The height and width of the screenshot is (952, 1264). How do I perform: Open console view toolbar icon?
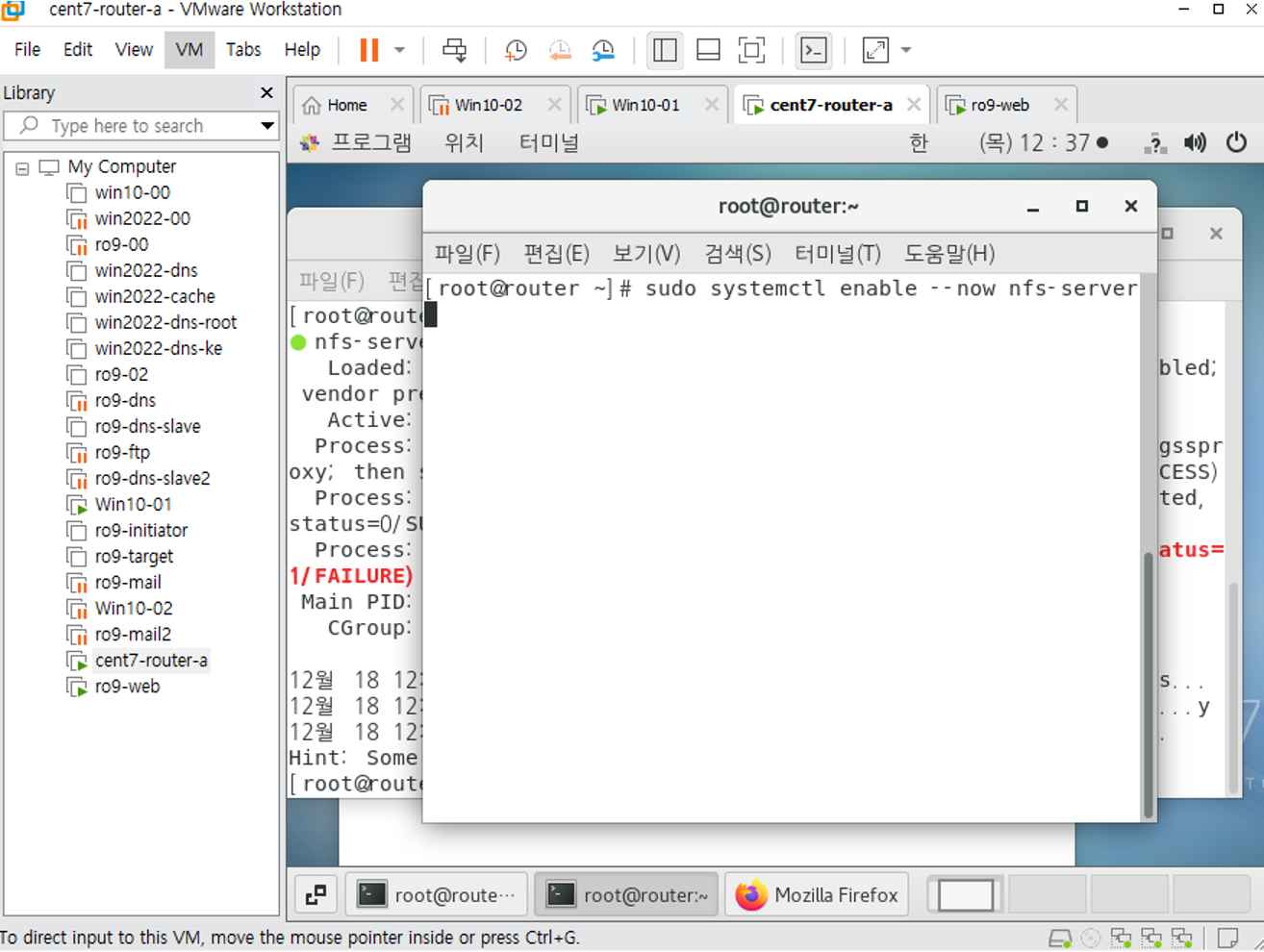[x=814, y=50]
